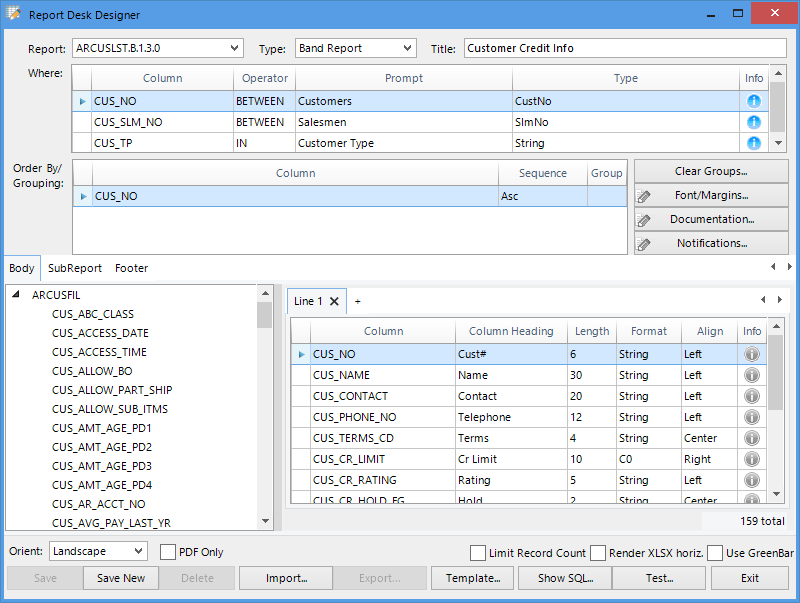The width and height of the screenshot is (800, 603).
Task: Click gray info icon for CUS_CONTACT row
Action: (751, 396)
